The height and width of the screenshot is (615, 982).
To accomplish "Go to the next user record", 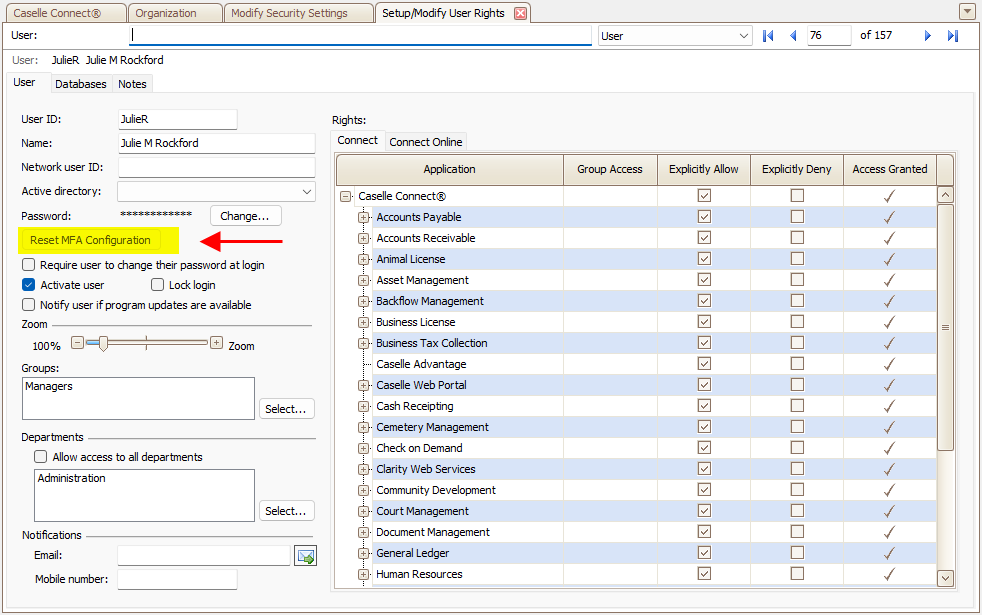I will pyautogui.click(x=928, y=36).
